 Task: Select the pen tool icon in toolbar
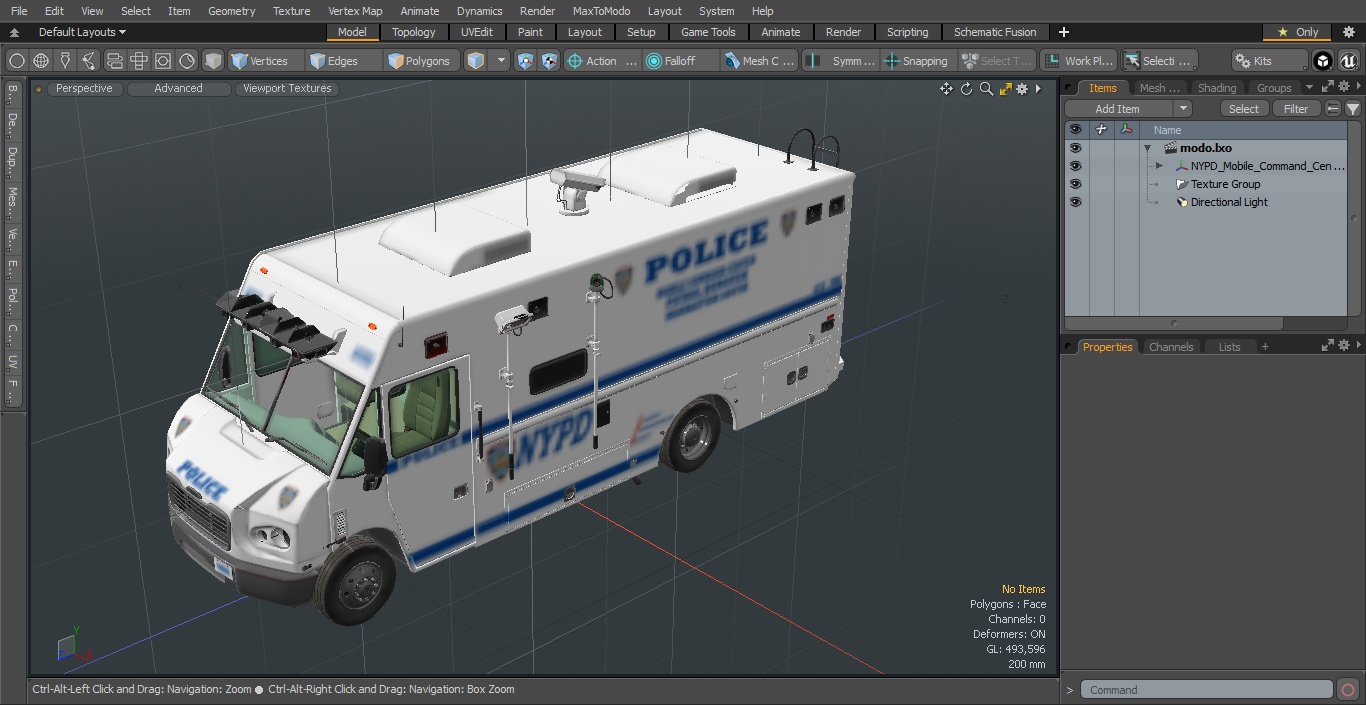point(65,61)
